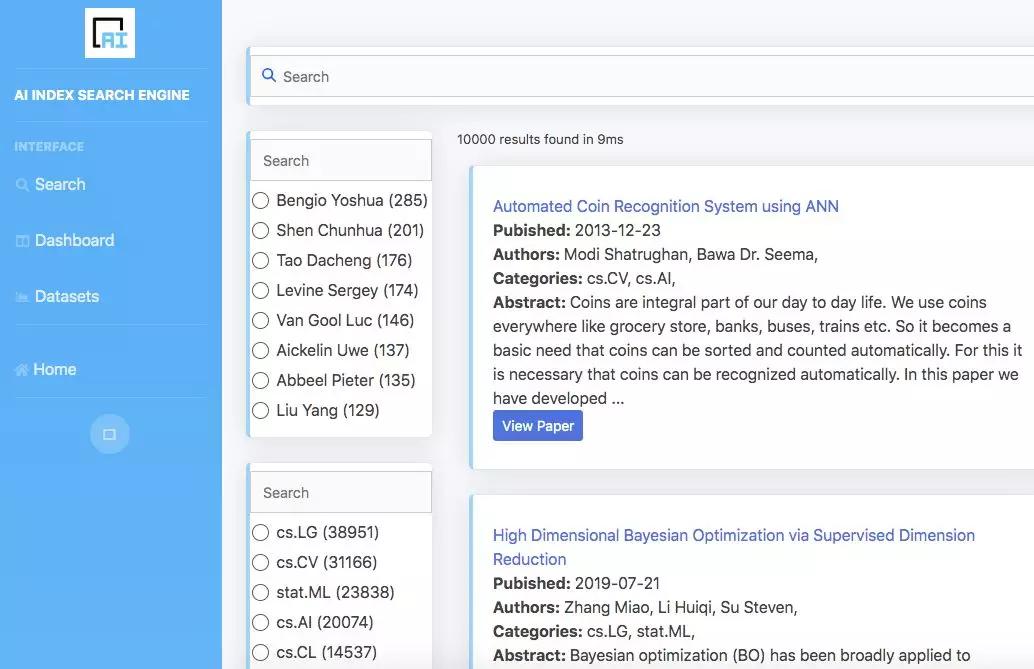
Task: Open High Dimensional Bayesian Optimization paper link
Action: 734,547
